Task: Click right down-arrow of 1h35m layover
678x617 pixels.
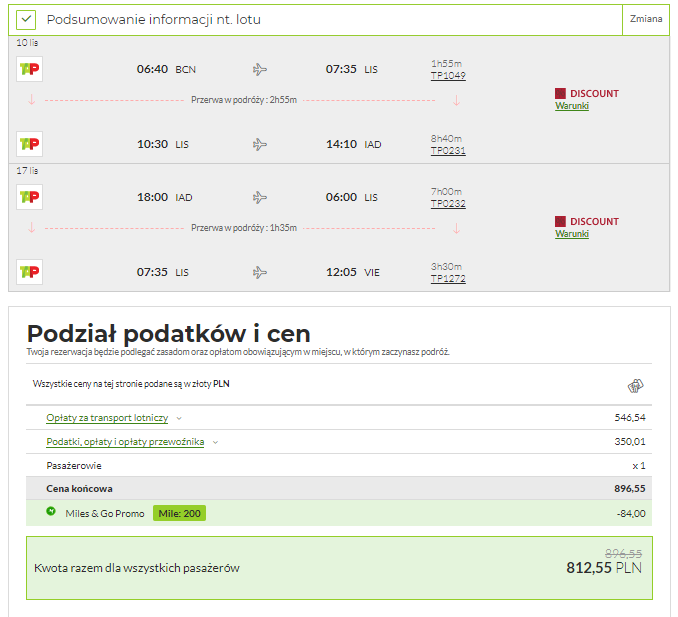Action: coord(457,228)
